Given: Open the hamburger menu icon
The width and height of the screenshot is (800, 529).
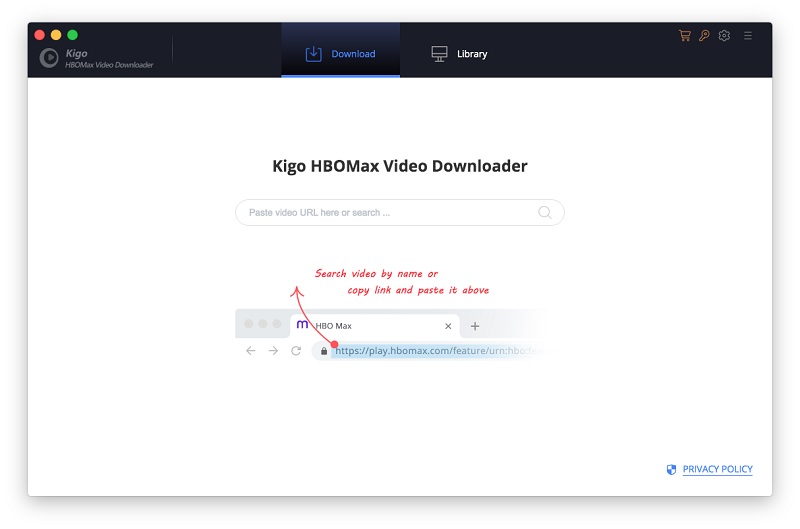Looking at the screenshot, I should point(748,36).
